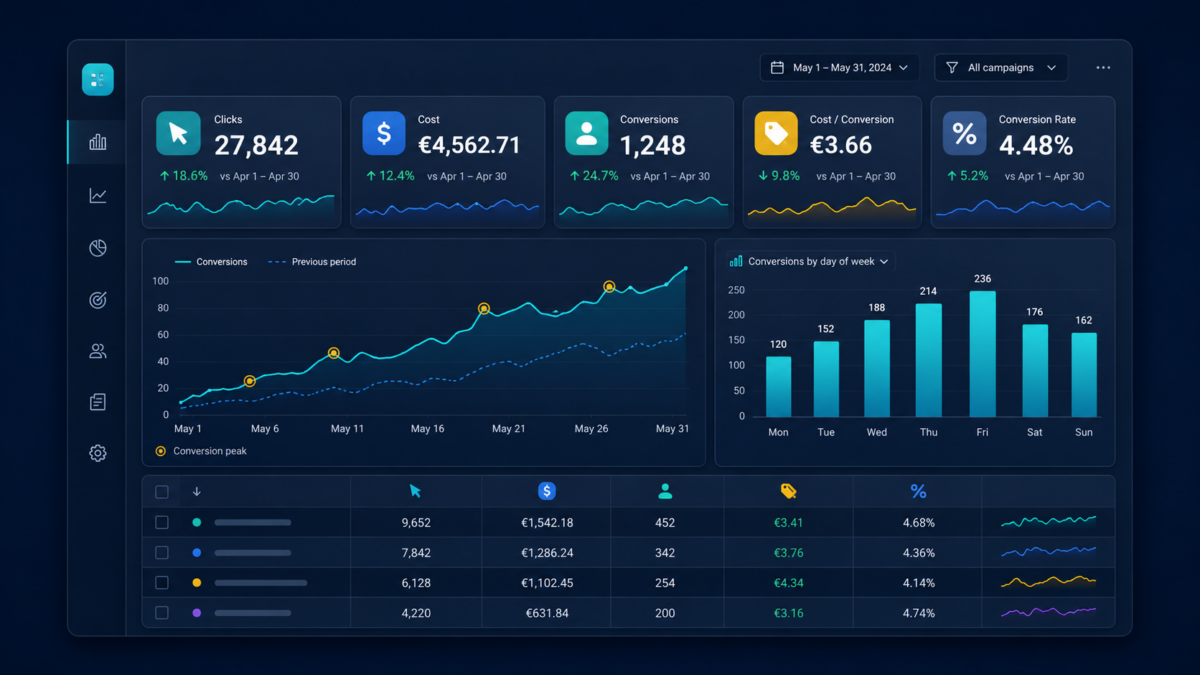The width and height of the screenshot is (1200, 675).
Task: Click the conversion peak marker near May 21
Action: [x=484, y=309]
